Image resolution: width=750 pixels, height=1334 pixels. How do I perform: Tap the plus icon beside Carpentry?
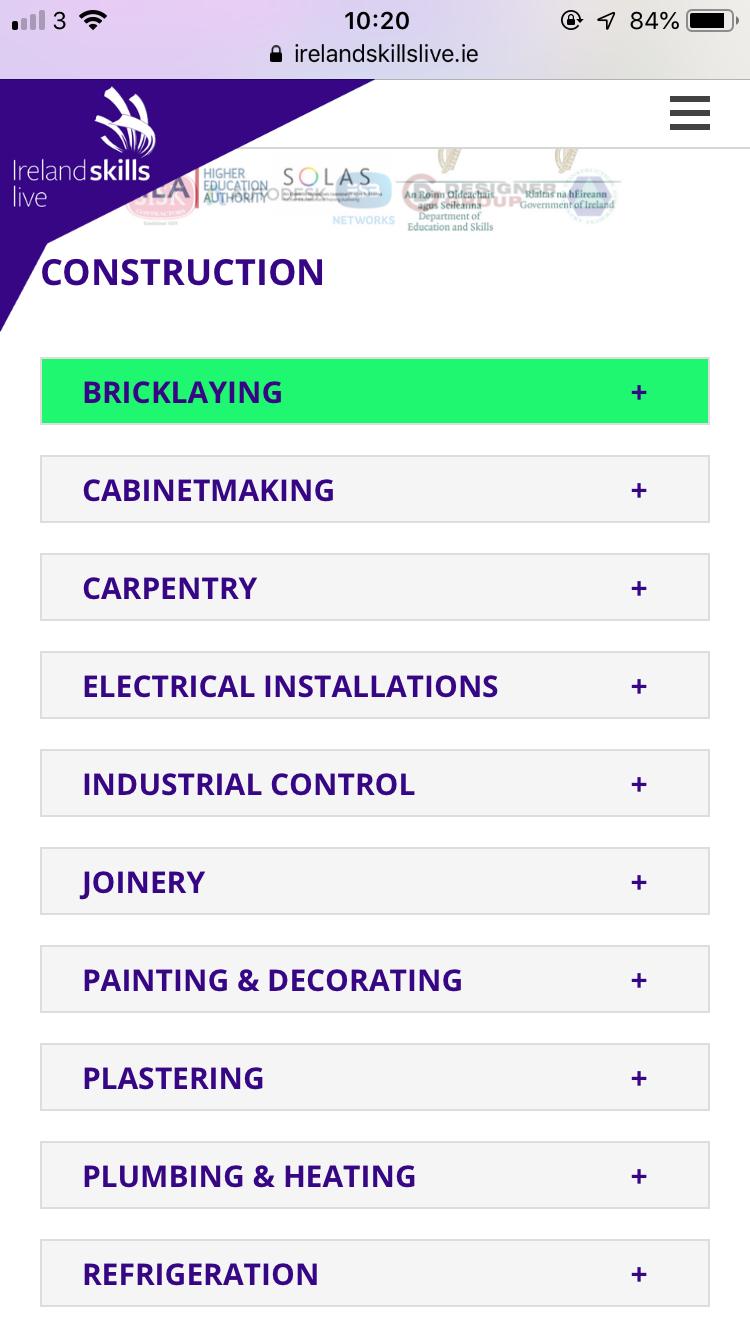639,588
